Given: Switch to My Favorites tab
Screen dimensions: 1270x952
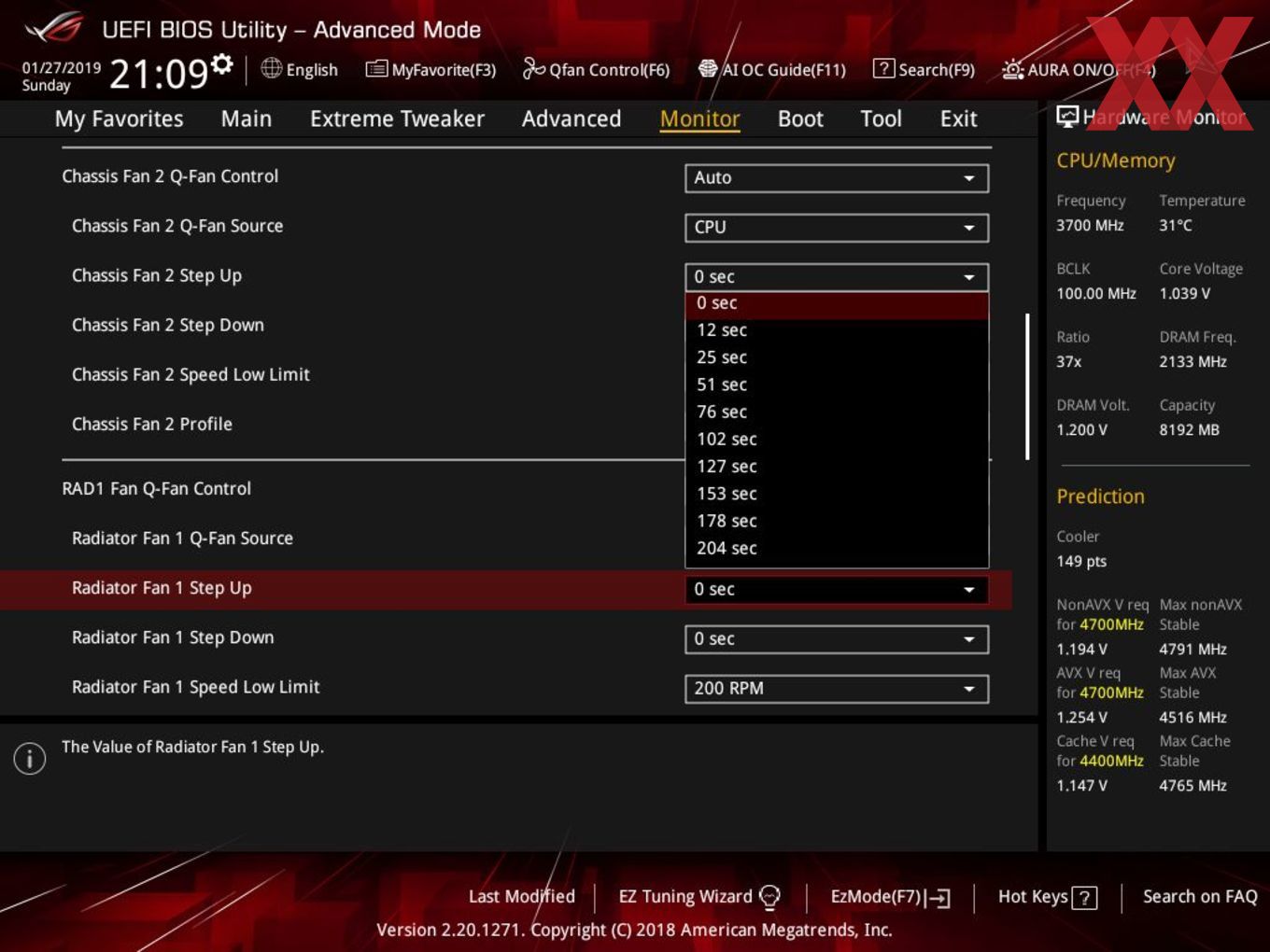Looking at the screenshot, I should tap(119, 119).
